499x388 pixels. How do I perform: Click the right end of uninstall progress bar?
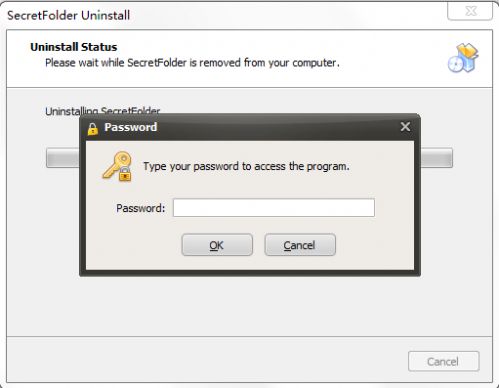tap(437, 158)
